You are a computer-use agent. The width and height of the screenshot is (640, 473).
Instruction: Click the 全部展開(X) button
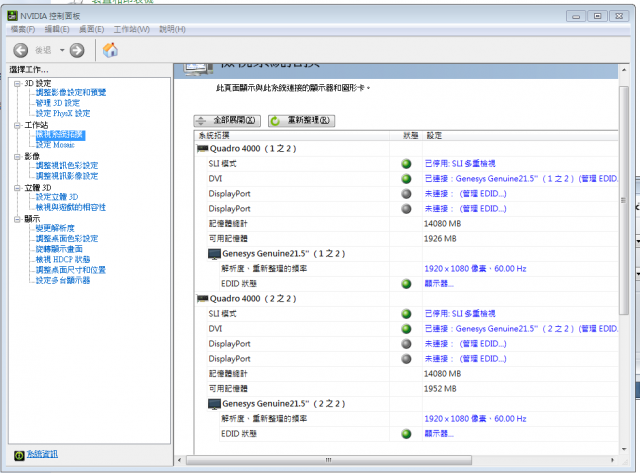[227, 121]
